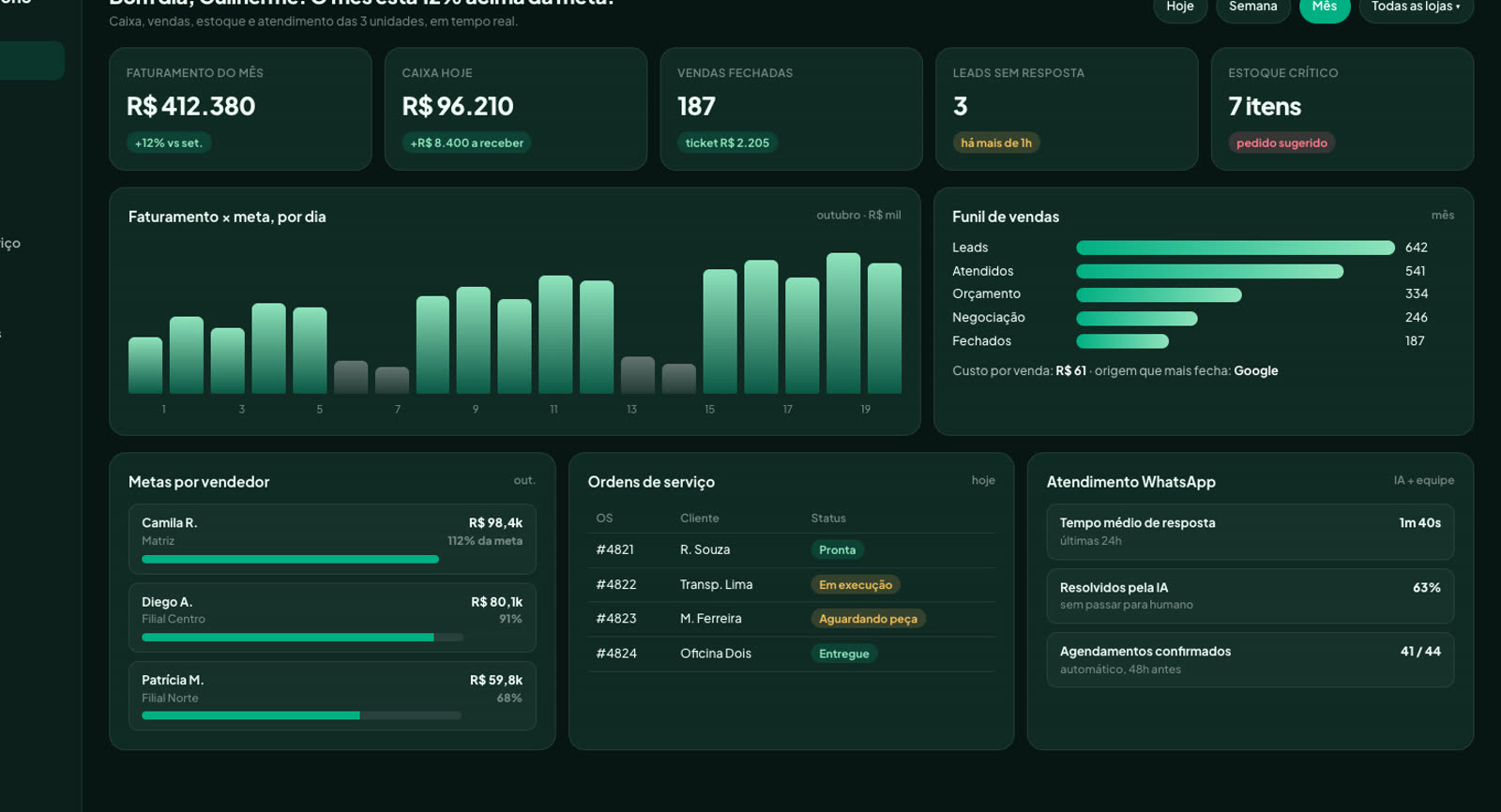Click the 7 itens critical stock value
Viewport: 1501px width, 812px height.
pos(1265,106)
